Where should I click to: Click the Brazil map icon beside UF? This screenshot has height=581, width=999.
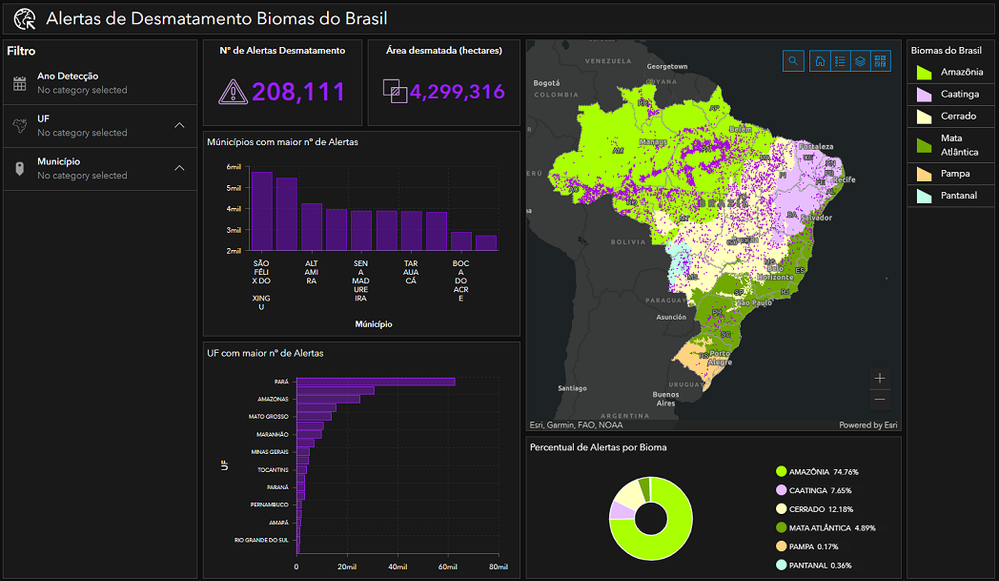[20, 126]
